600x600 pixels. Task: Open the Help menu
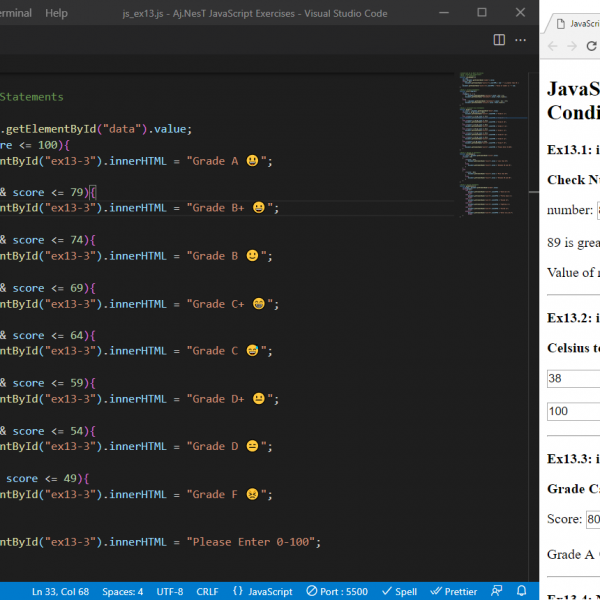pyautogui.click(x=56, y=13)
